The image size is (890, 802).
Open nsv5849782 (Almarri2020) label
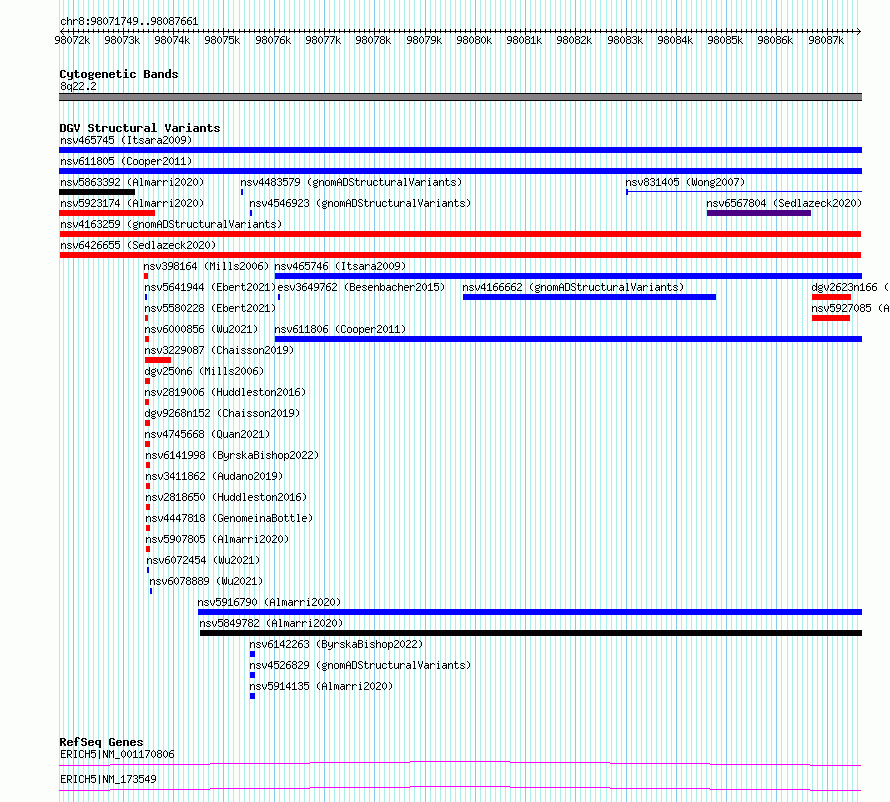pyautogui.click(x=271, y=623)
